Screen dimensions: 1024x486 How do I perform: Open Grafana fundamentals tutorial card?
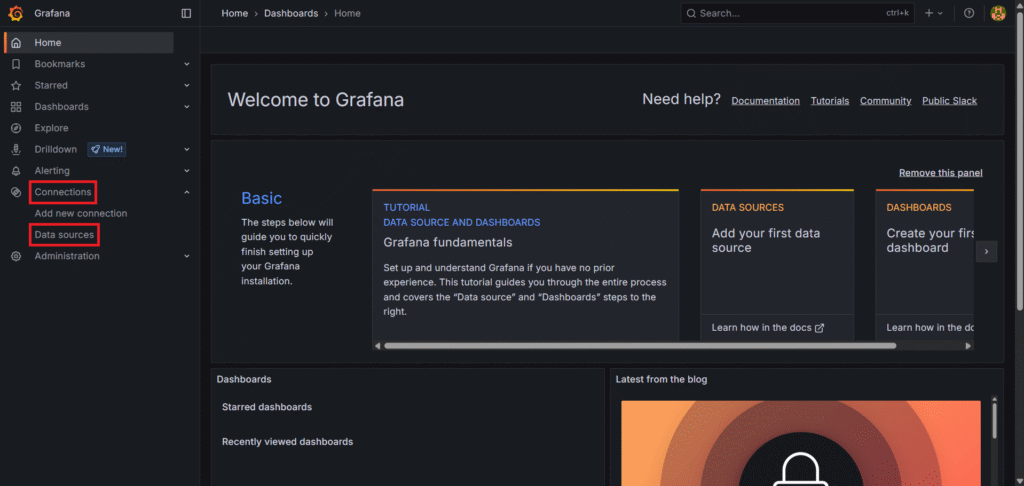pyautogui.click(x=526, y=265)
